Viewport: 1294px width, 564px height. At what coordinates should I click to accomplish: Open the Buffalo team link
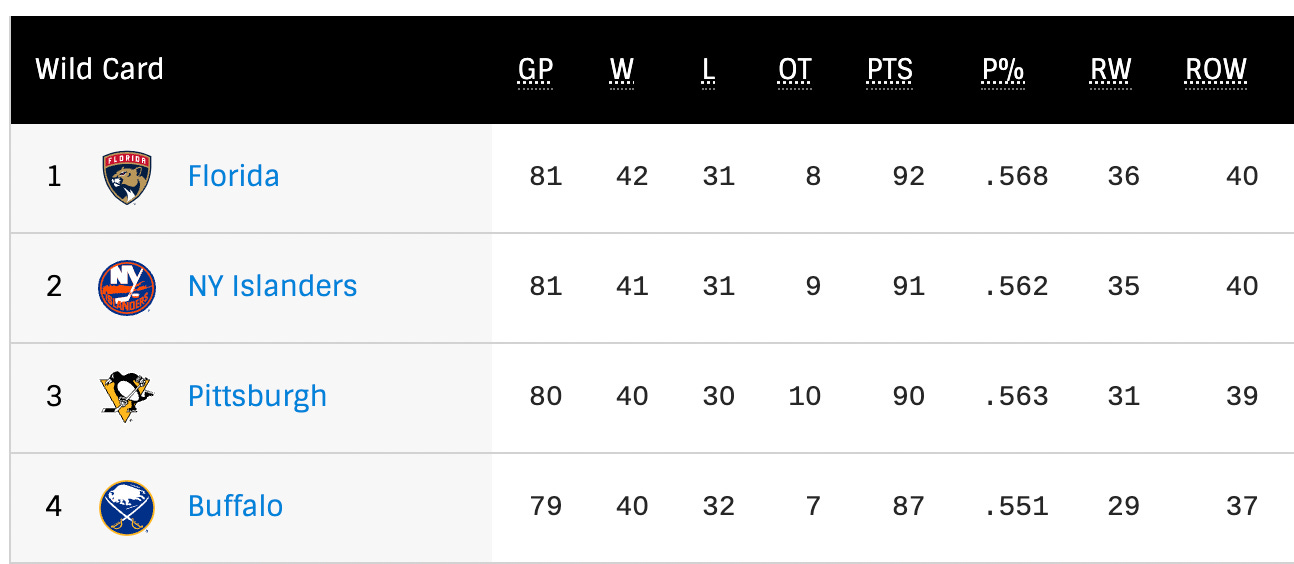(235, 506)
